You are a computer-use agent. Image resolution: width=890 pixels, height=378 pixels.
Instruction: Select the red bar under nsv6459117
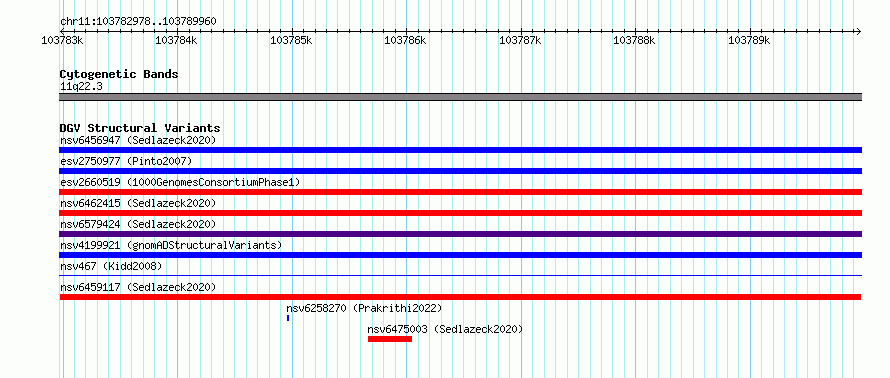[460, 297]
